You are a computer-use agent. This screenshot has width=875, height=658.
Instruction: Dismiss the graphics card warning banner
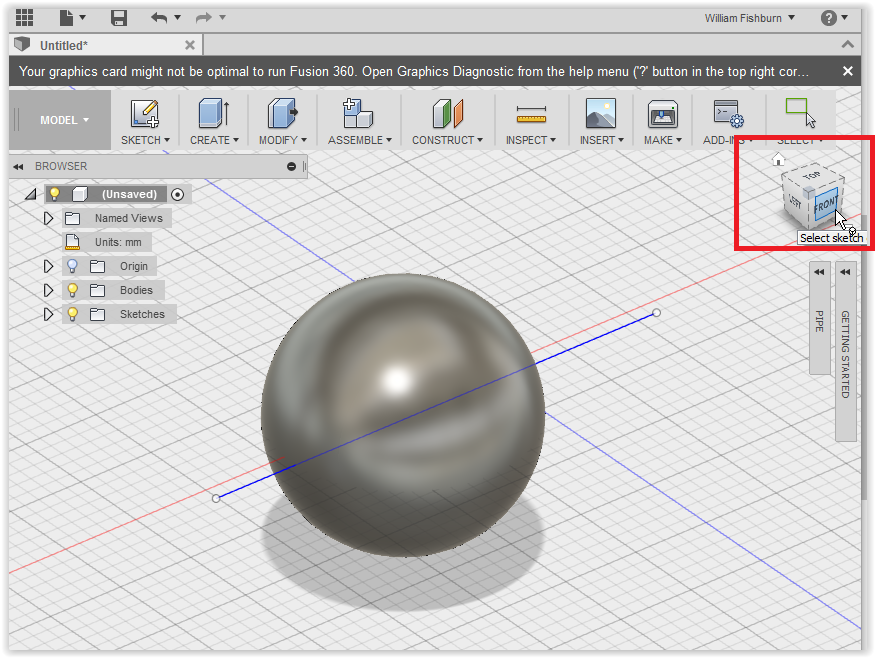click(848, 71)
